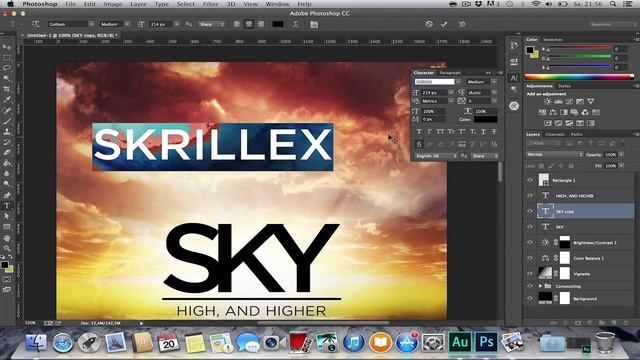Image resolution: width=640 pixels, height=360 pixels.
Task: Open the Filter menu
Action: click(x=210, y=4)
